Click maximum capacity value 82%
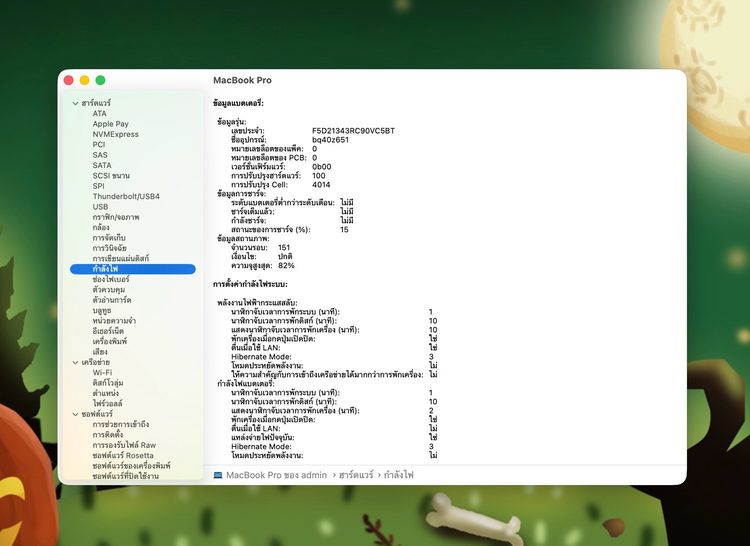This screenshot has width=750, height=546. coord(286,265)
